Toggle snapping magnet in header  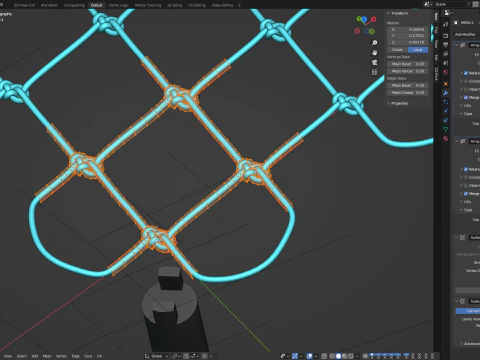(x=186, y=356)
